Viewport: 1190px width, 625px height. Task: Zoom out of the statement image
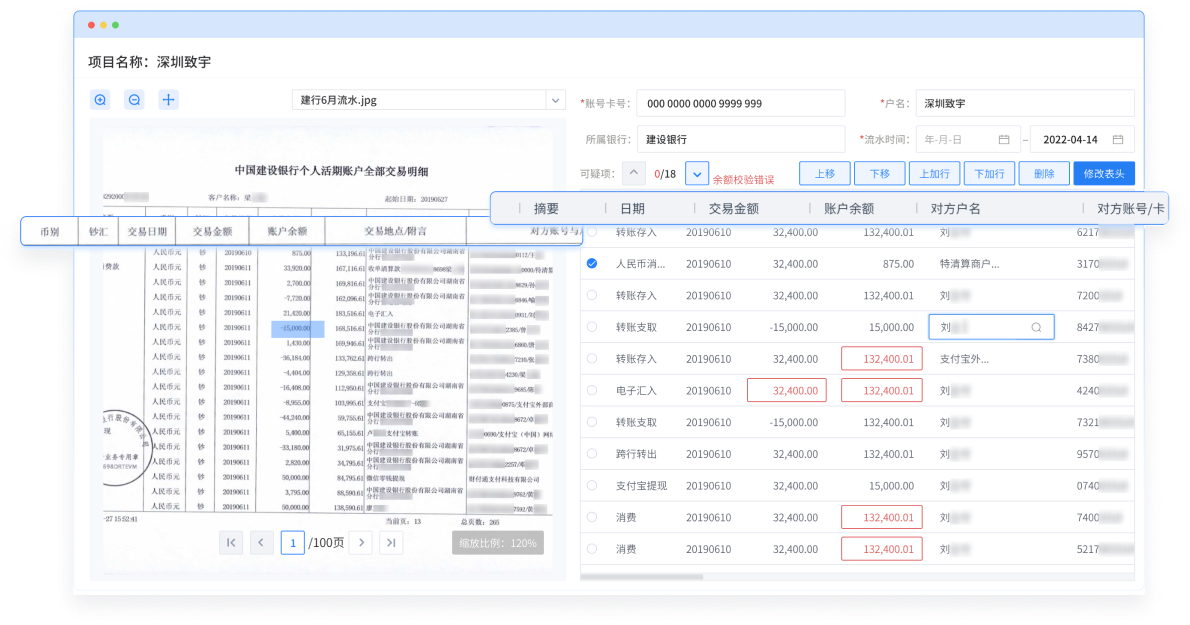pos(134,99)
